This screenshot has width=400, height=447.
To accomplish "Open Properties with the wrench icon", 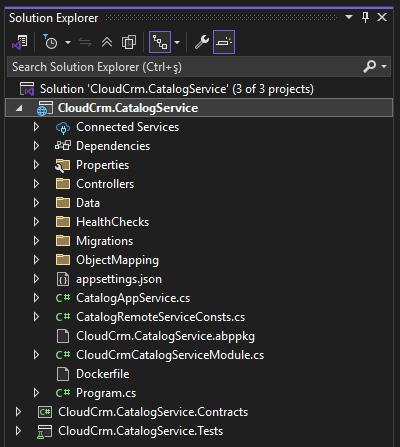I will click(x=202, y=42).
